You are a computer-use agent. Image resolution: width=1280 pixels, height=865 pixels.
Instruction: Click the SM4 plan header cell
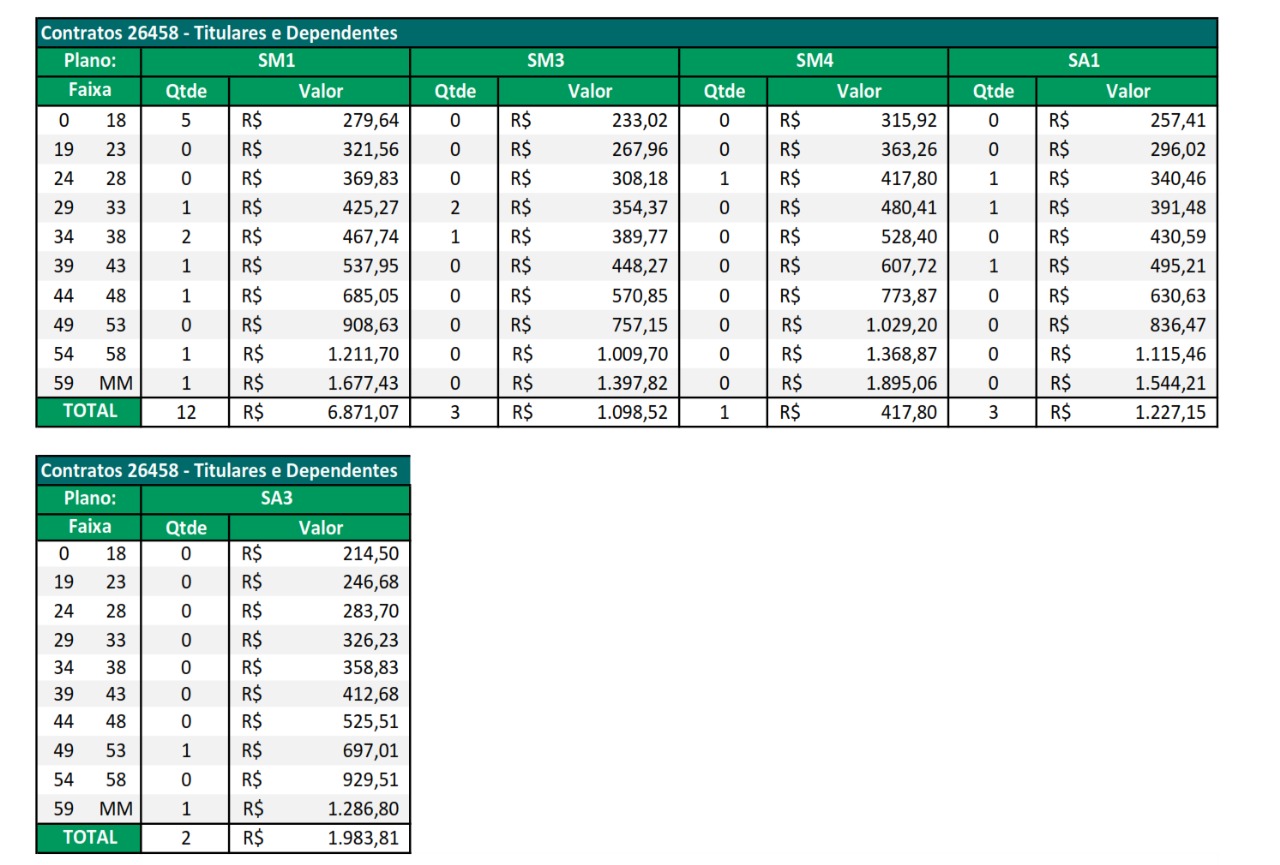[813, 61]
